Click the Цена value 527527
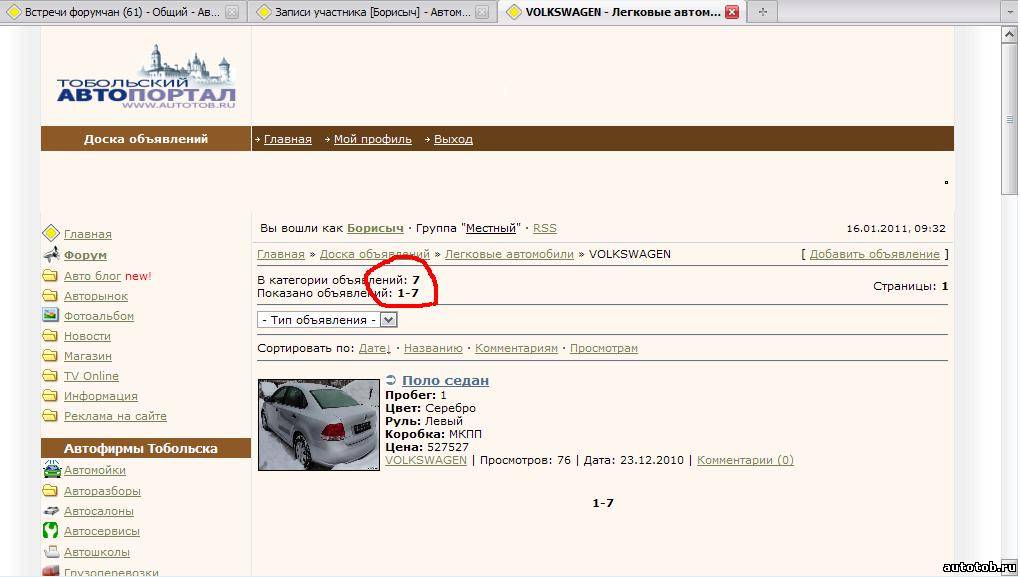This screenshot has height=577, width=1021. [x=448, y=447]
